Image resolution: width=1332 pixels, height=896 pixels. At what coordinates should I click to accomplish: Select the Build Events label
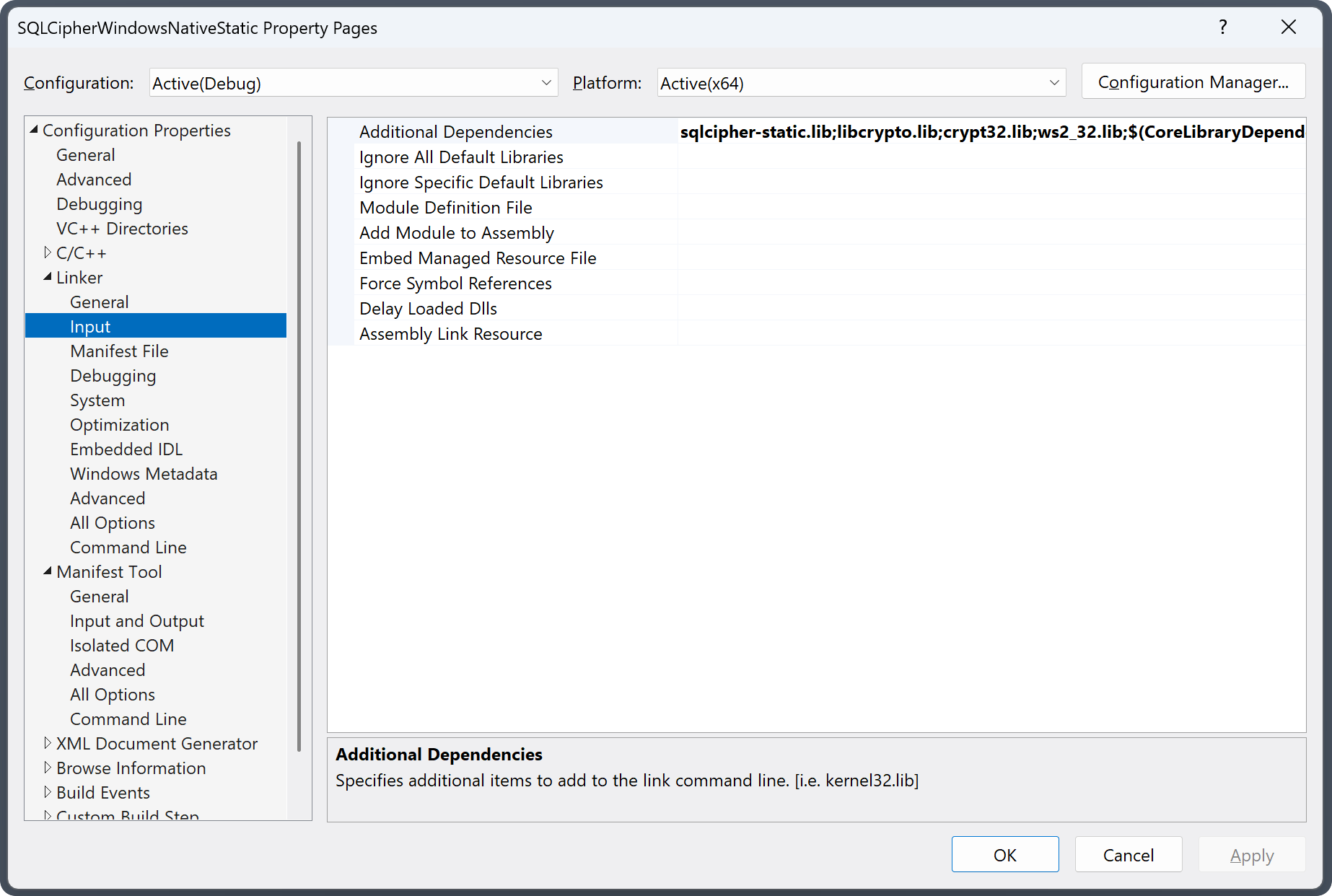click(x=103, y=793)
